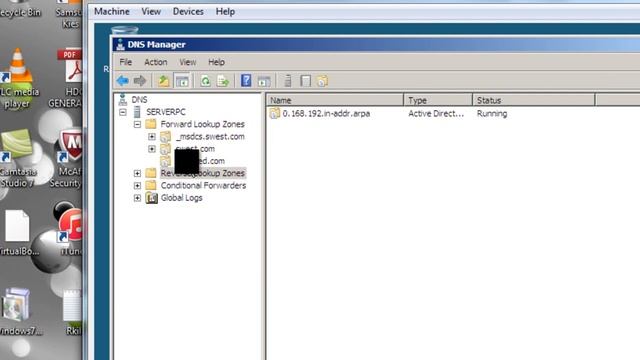Screen dimensions: 640x360
Task: Collapse the SERVERPC tree node
Action: [x=123, y=112]
